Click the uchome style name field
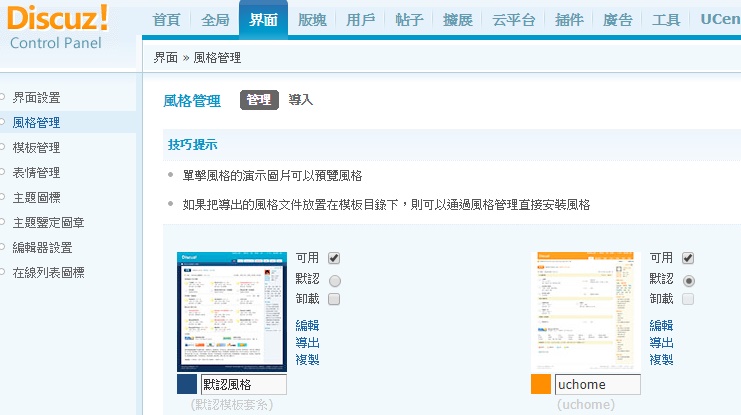The width and height of the screenshot is (741, 415). click(x=597, y=385)
